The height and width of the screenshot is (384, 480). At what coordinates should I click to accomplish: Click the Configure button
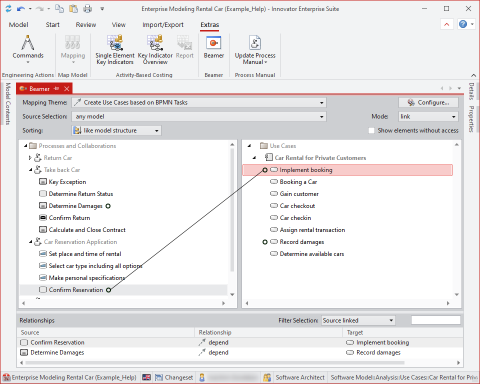point(428,103)
